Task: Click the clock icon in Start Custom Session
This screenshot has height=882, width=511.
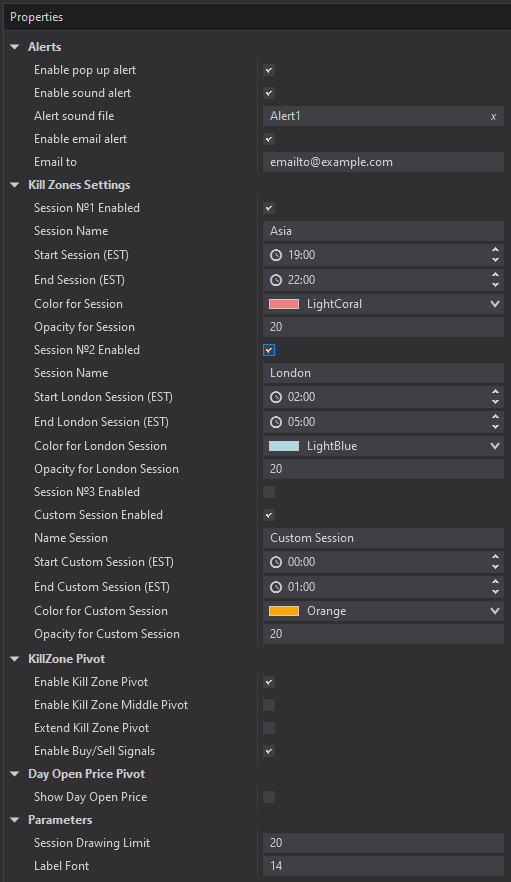Action: (x=276, y=562)
